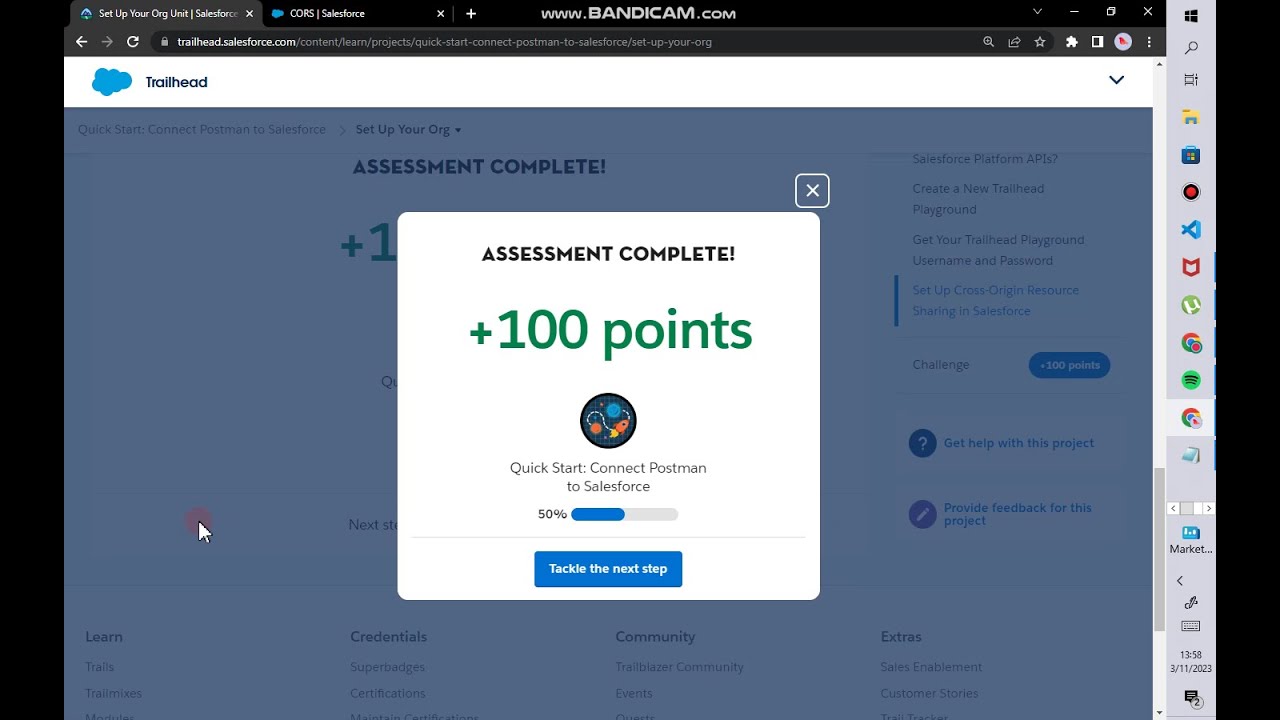The image size is (1280, 720).
Task: Open the Customer Stories footer link
Action: 929,693
